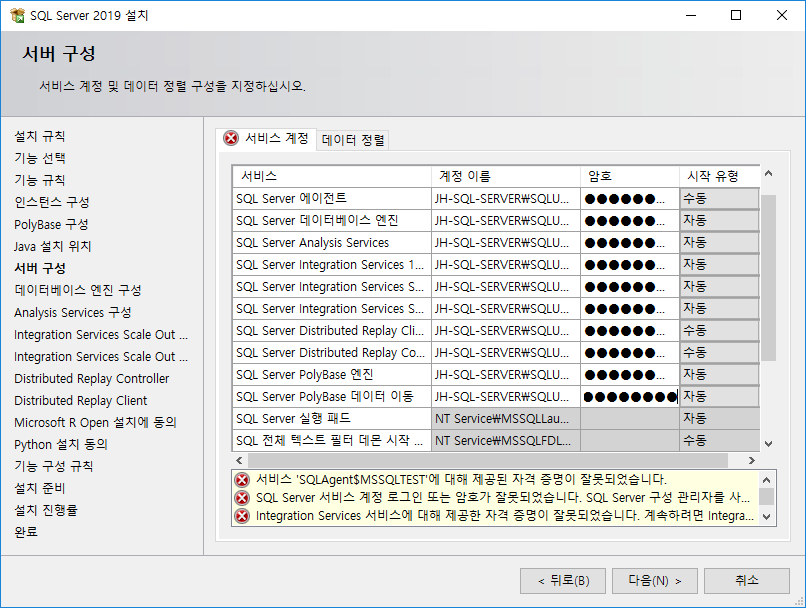Click error icon beside SQL Server 서비스 계정 로그인 message
This screenshot has width=806, height=608.
[242, 498]
